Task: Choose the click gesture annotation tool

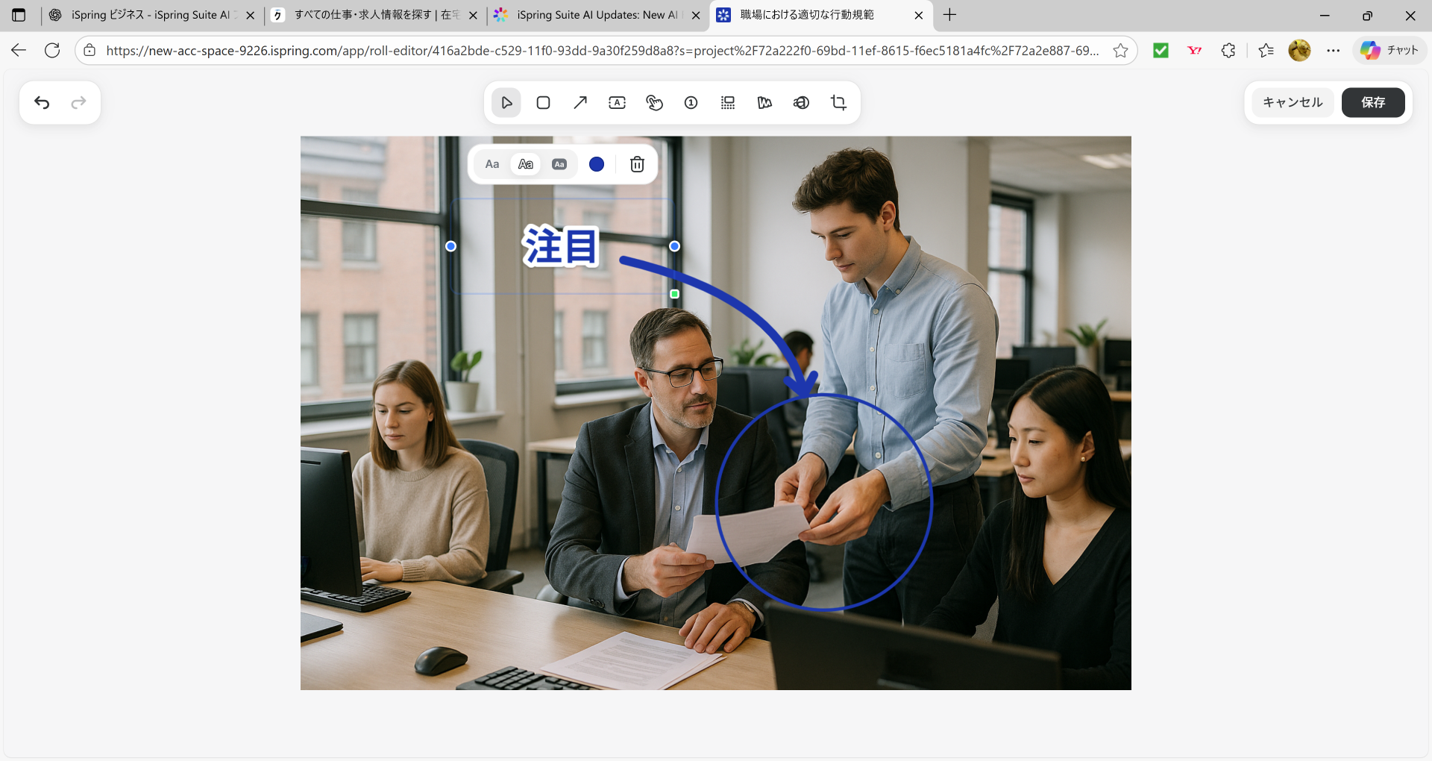Action: point(654,102)
